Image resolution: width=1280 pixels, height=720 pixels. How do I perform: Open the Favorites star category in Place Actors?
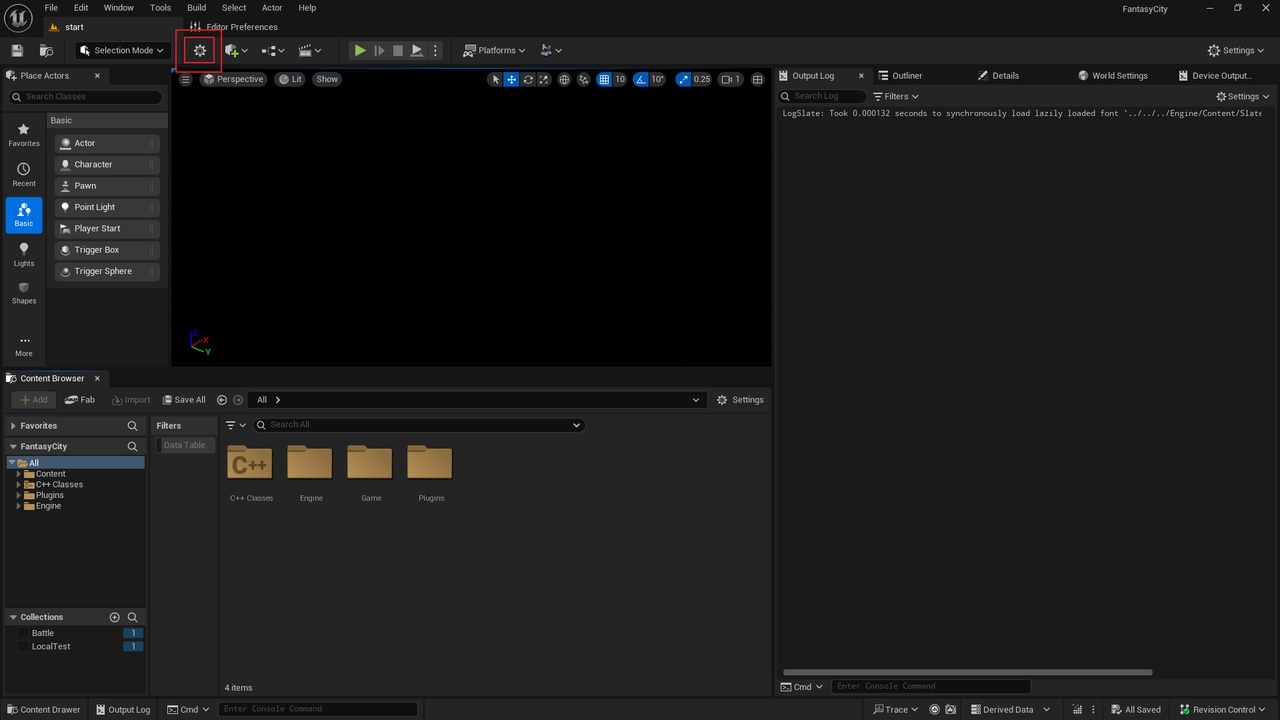click(x=24, y=134)
